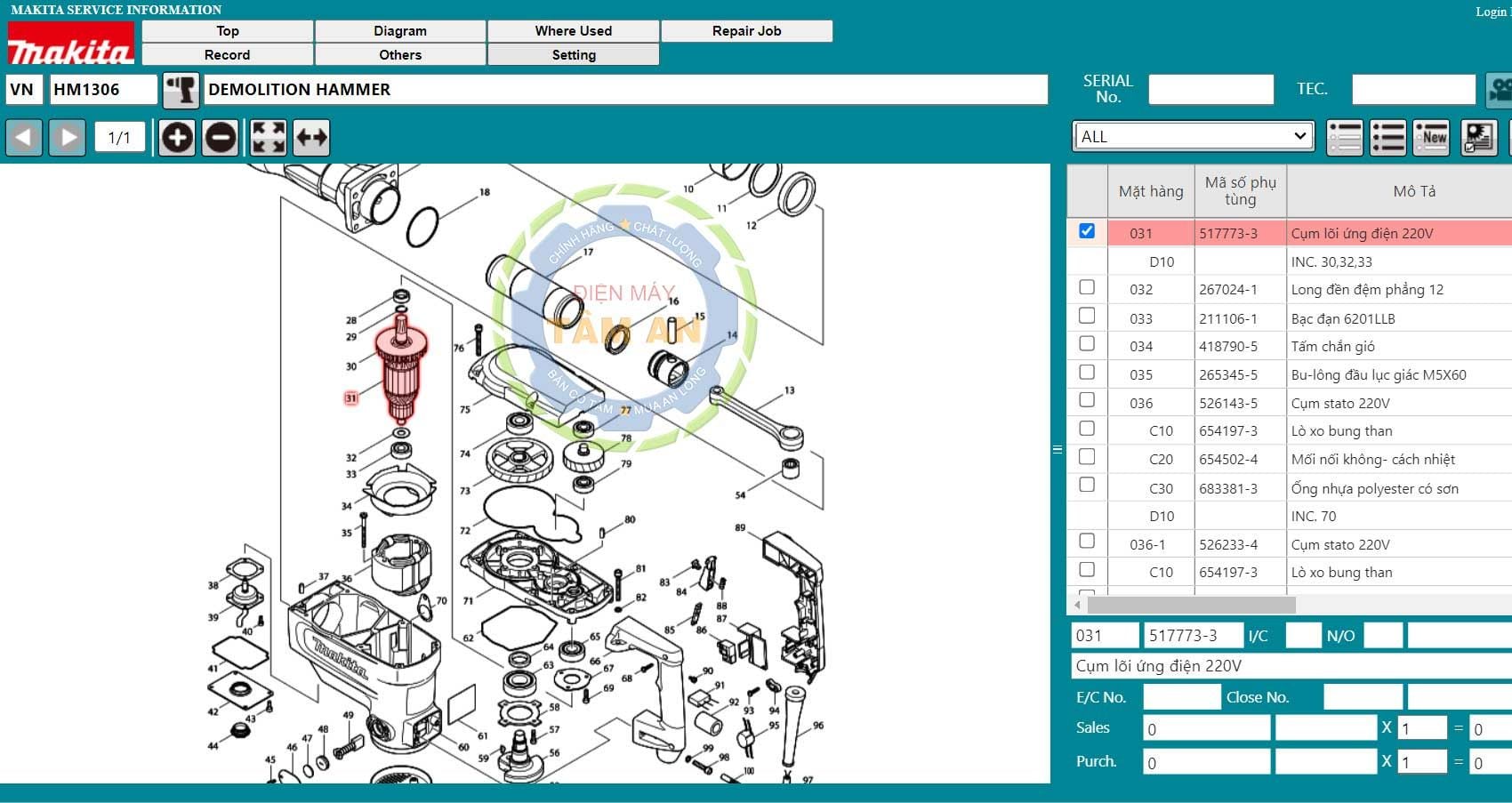This screenshot has height=803, width=1512.
Task: Click the DEMOLITION HAMMER description field
Action: point(626,90)
